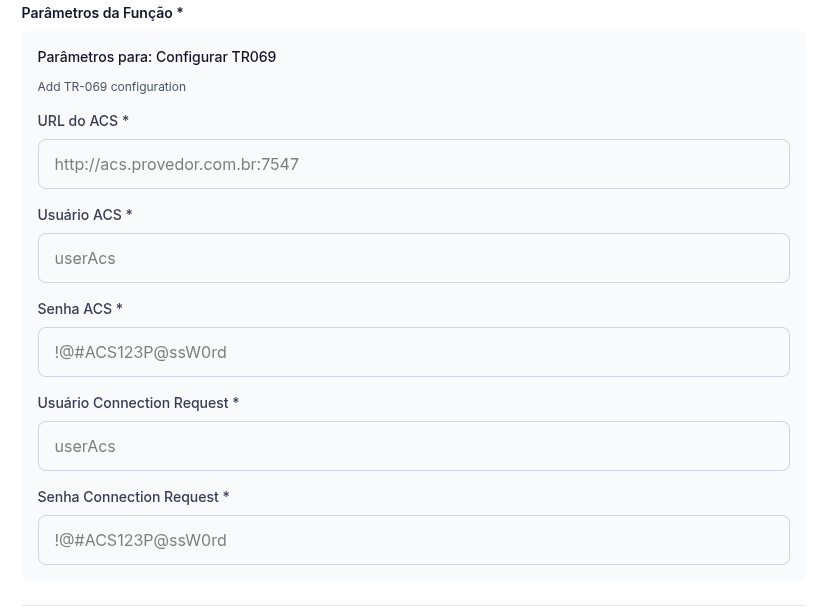Click the 'Senha ACS' label
This screenshot has height=609, width=826.
pyautogui.click(x=75, y=308)
